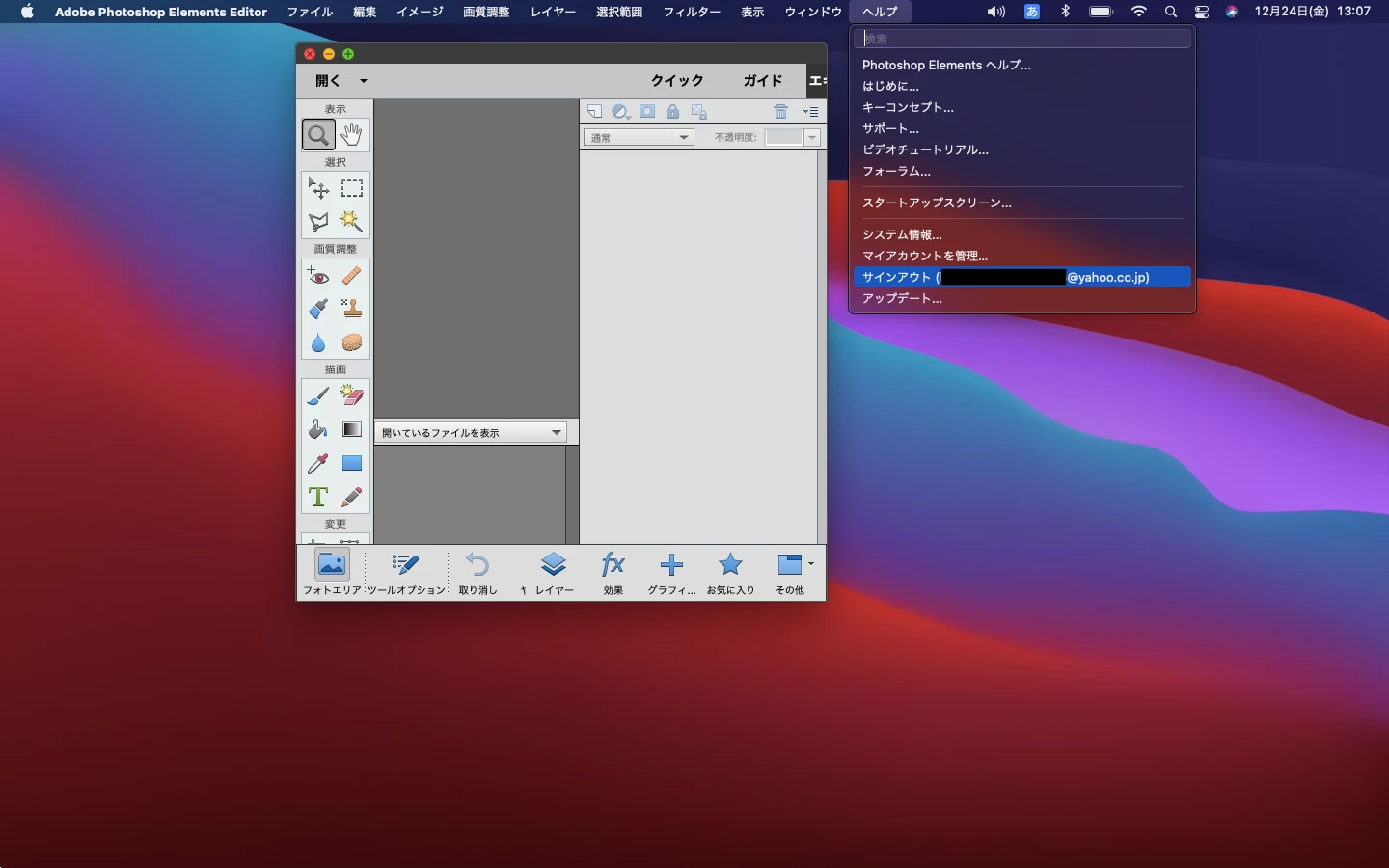Click the Layers panel vertical scrollbar
This screenshot has height=868, width=1389.
click(x=821, y=347)
